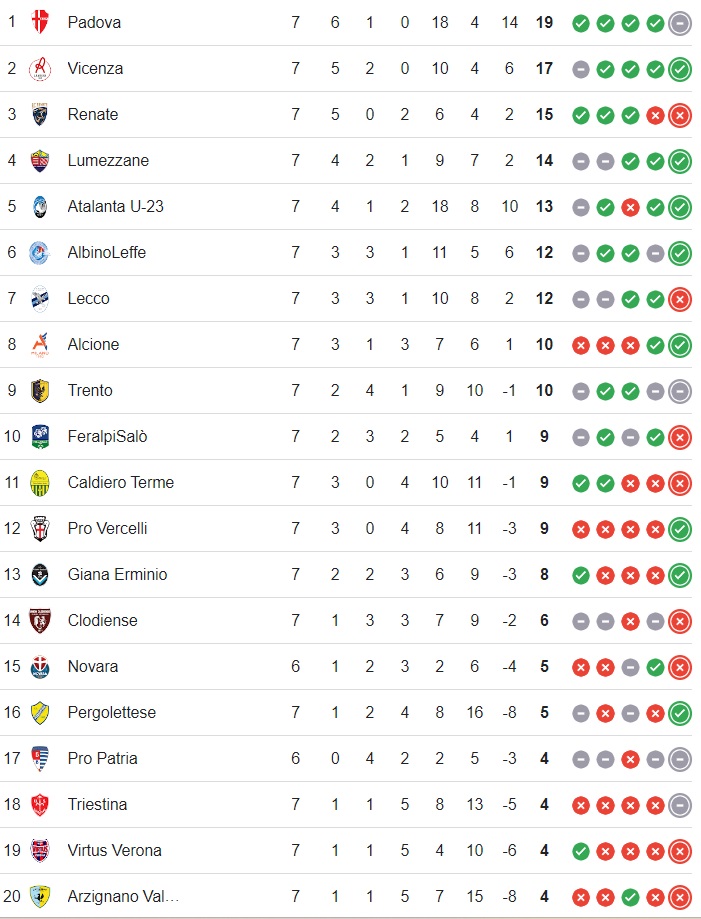This screenshot has height=919, width=701.
Task: Click the Novara team badge
Action: click(40, 666)
